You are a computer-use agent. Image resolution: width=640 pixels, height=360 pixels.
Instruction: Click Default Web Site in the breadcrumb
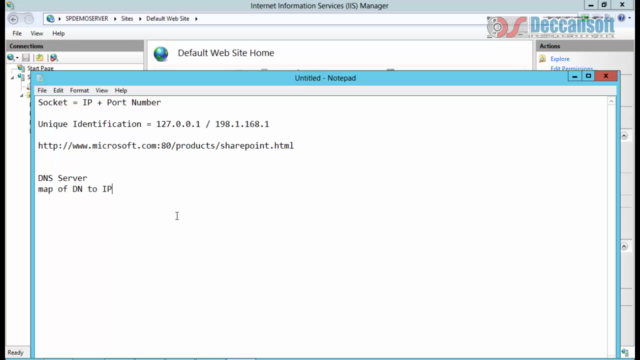[x=168, y=19]
